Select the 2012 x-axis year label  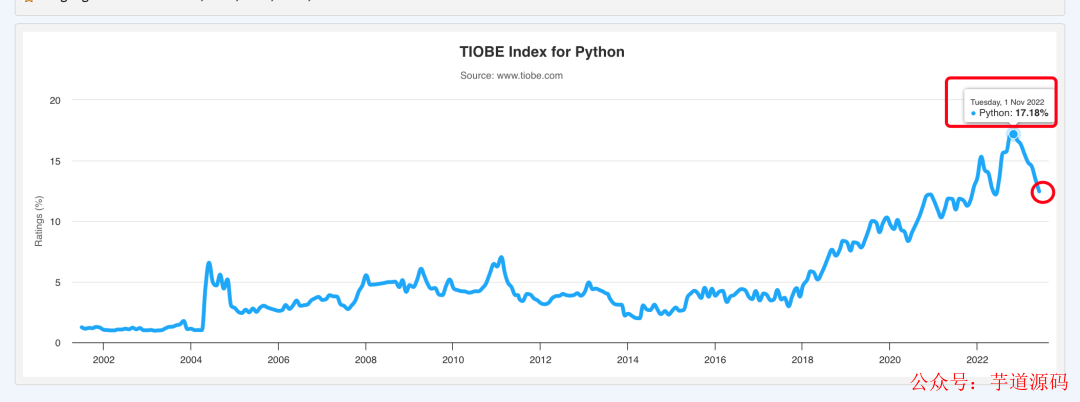coord(540,360)
